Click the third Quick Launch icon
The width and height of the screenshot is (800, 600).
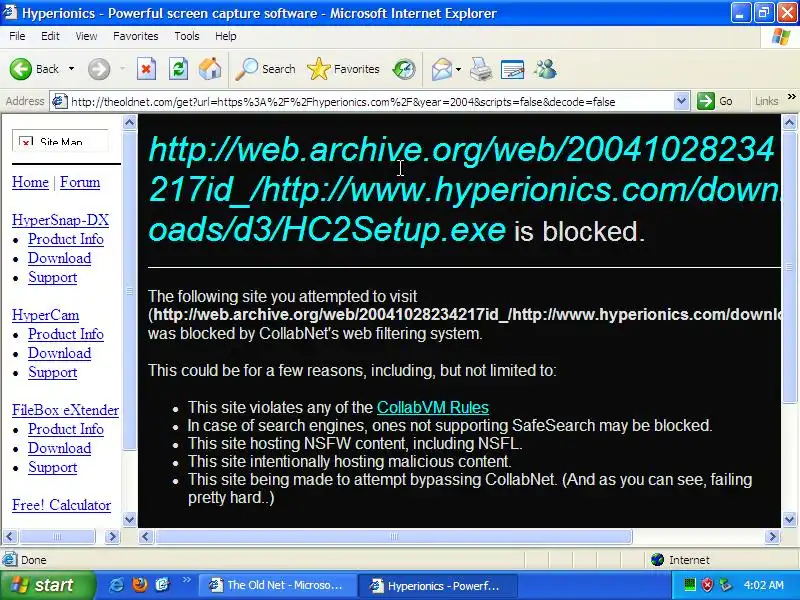tap(162, 585)
